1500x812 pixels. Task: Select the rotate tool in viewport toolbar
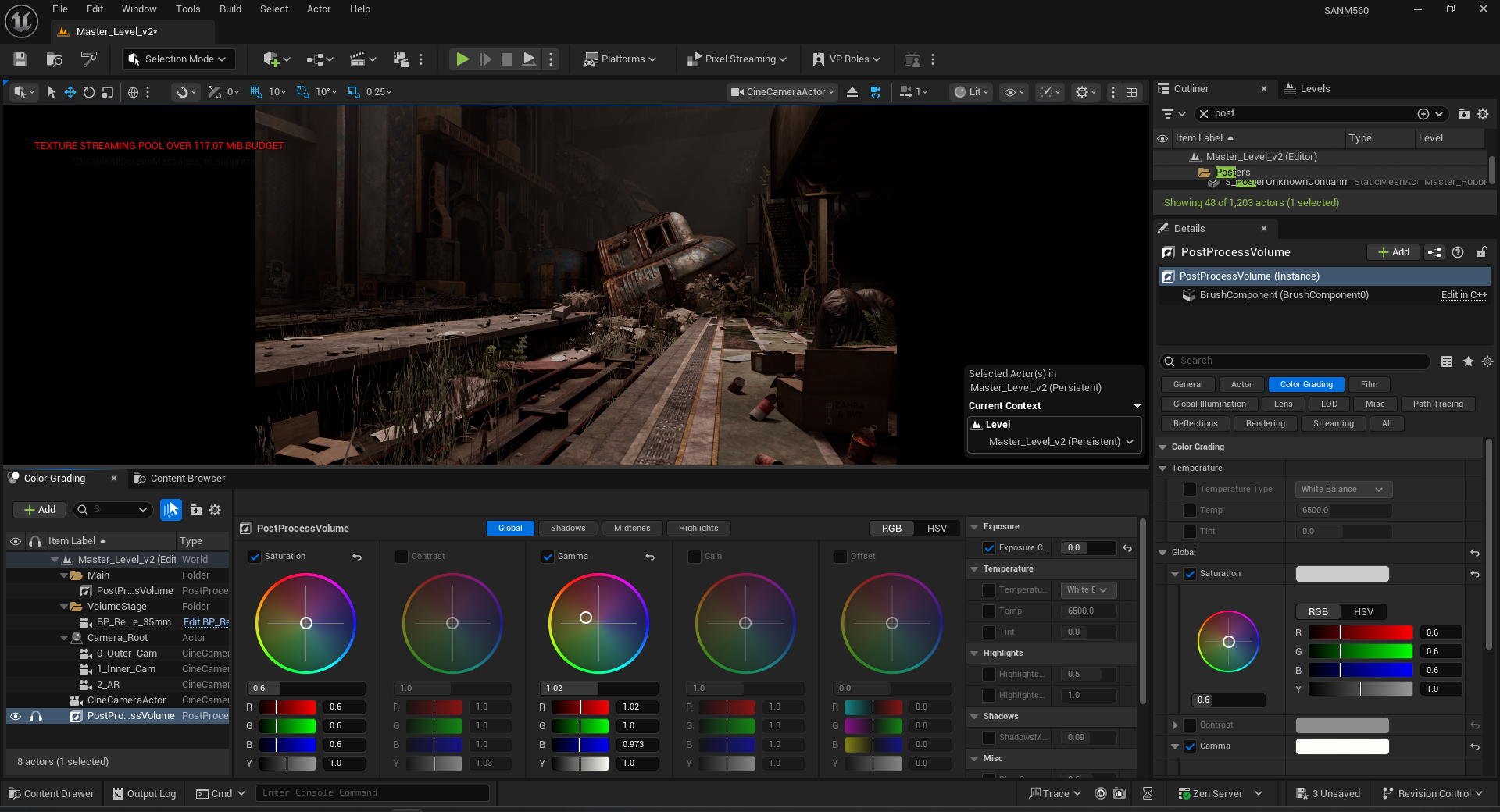coord(89,92)
